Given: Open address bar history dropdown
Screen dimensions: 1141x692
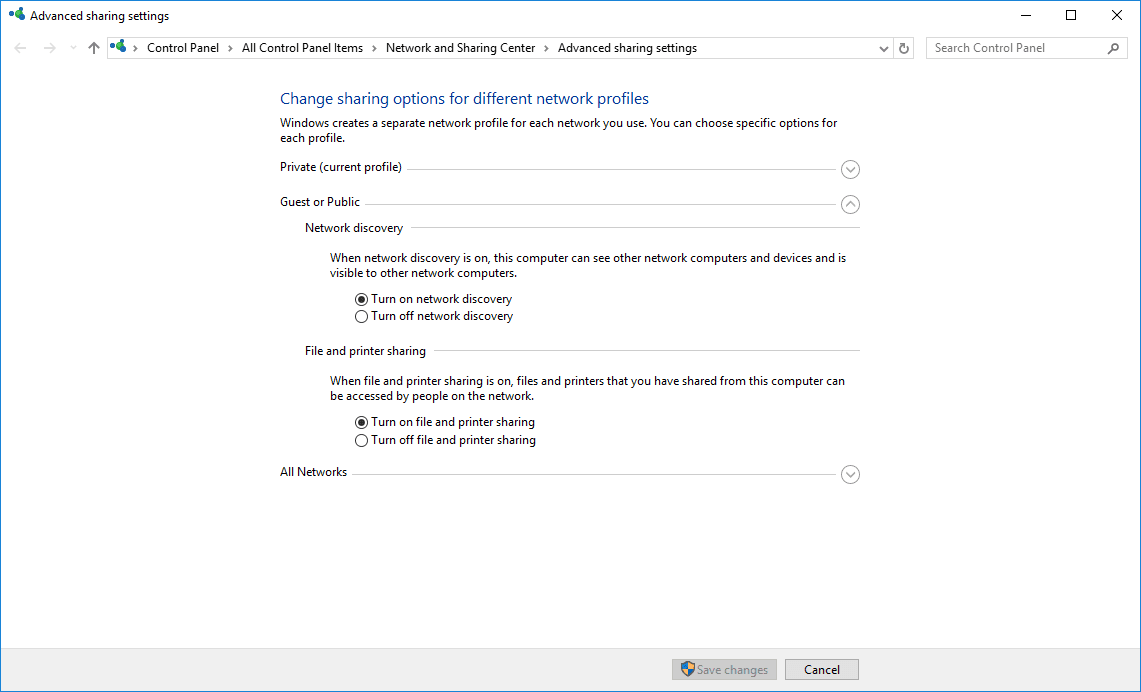Looking at the screenshot, I should click(883, 48).
